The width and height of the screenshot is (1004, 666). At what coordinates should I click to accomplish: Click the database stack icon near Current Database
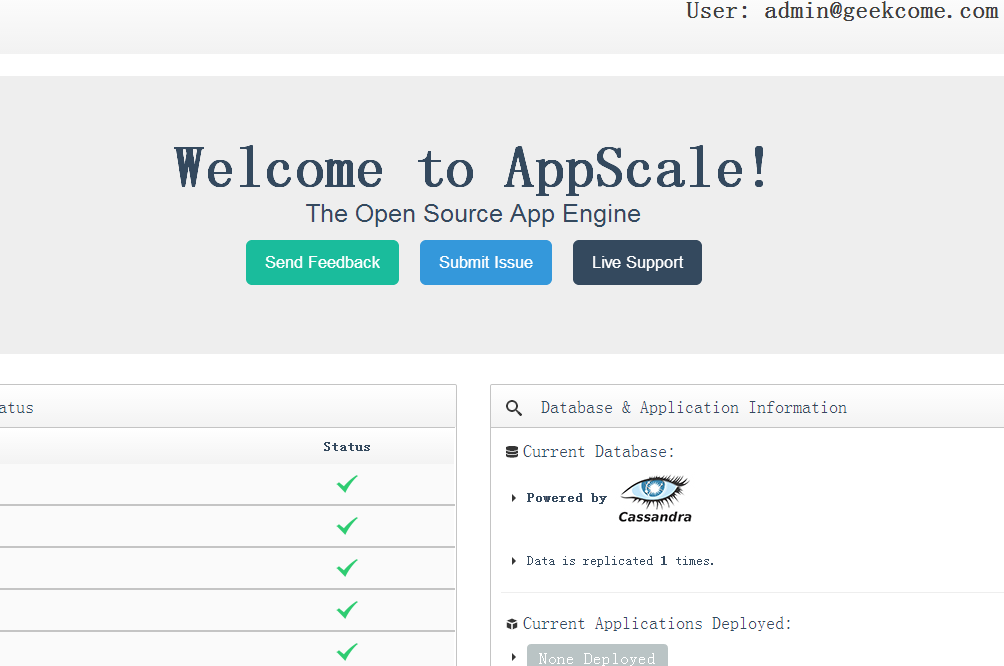pyautogui.click(x=512, y=452)
